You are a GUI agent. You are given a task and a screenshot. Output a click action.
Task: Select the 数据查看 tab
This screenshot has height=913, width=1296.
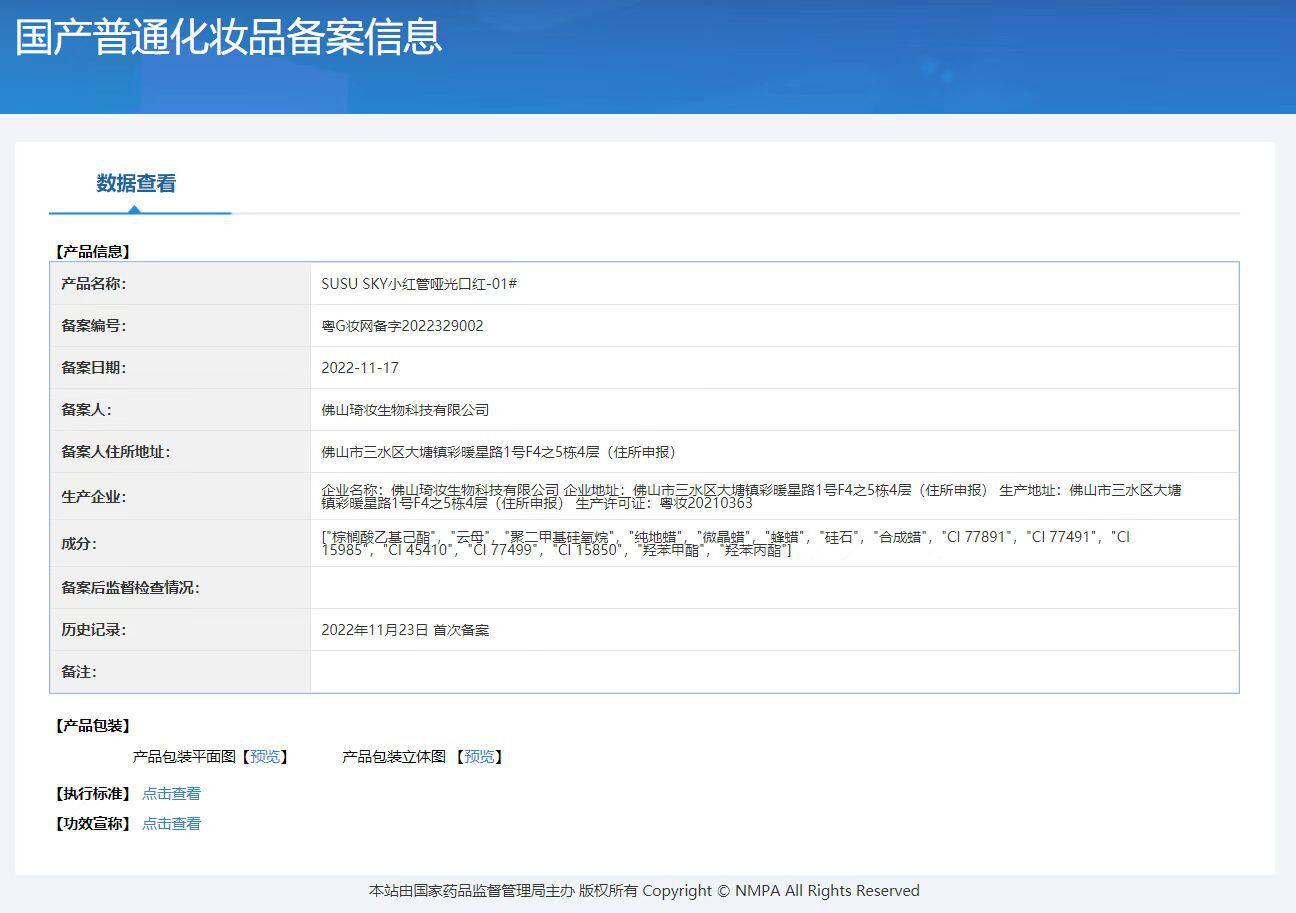point(137,184)
